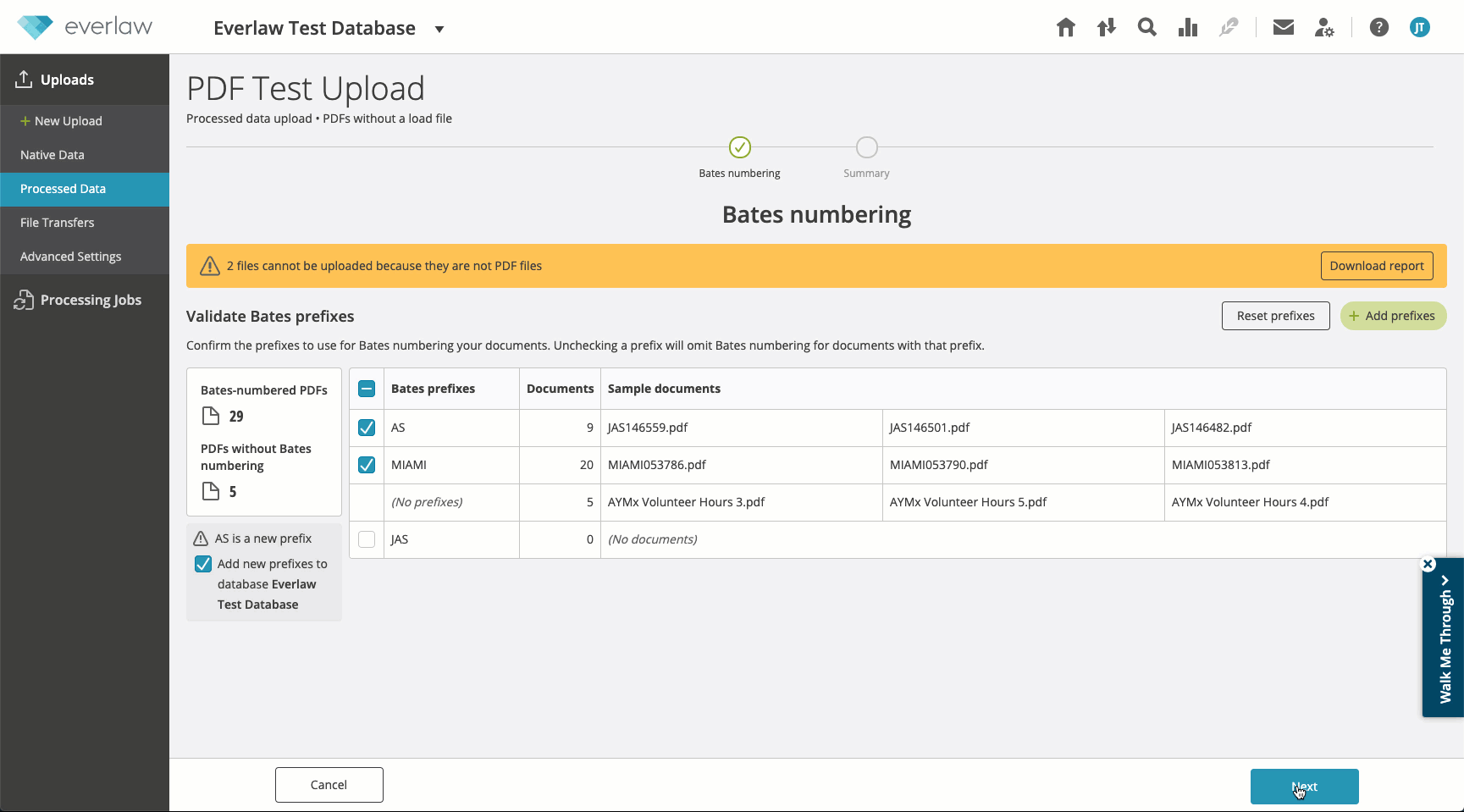Click the Reset prefixes button
Viewport: 1464px width, 812px height.
coord(1276,316)
